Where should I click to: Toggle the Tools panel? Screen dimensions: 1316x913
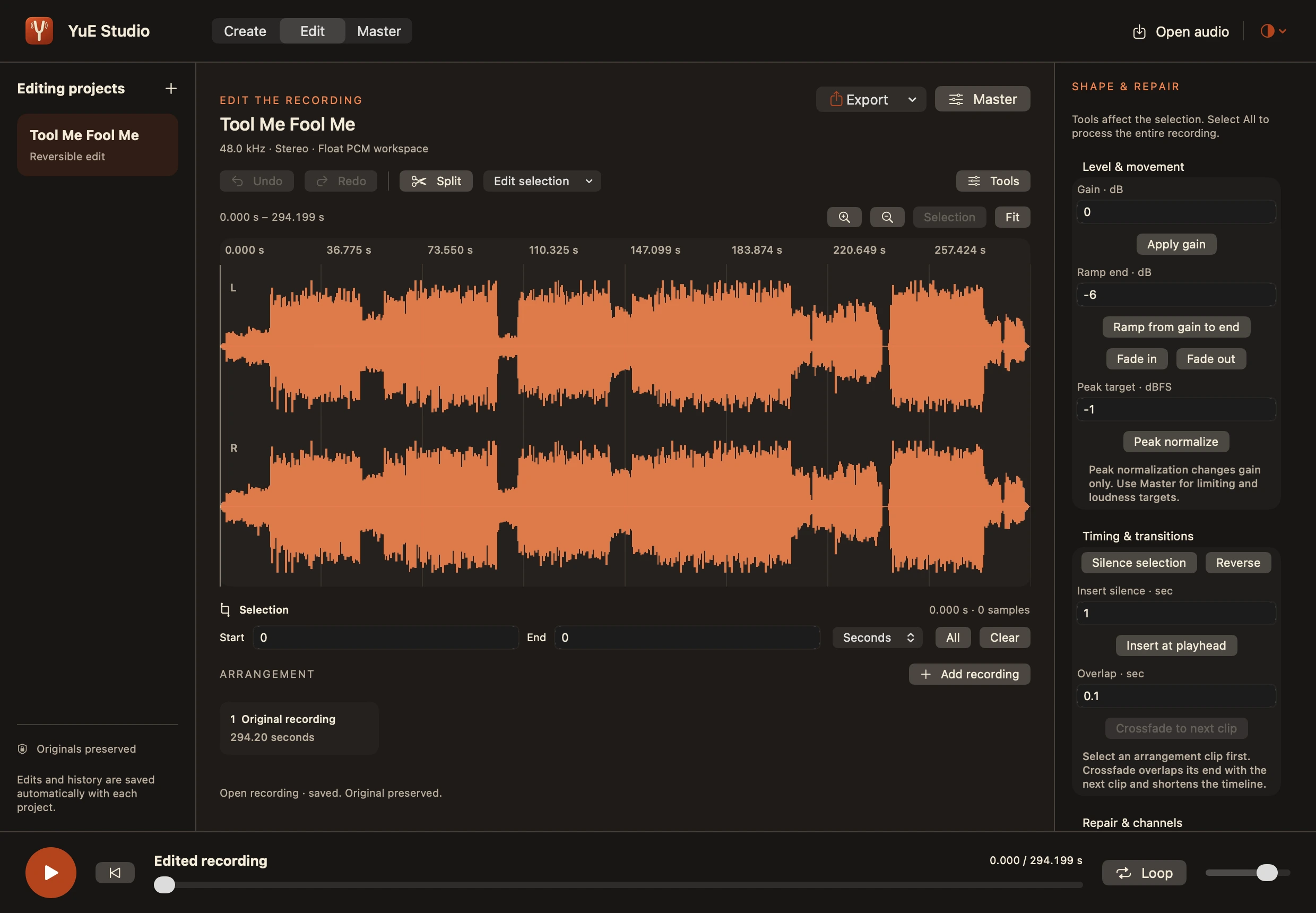click(993, 182)
